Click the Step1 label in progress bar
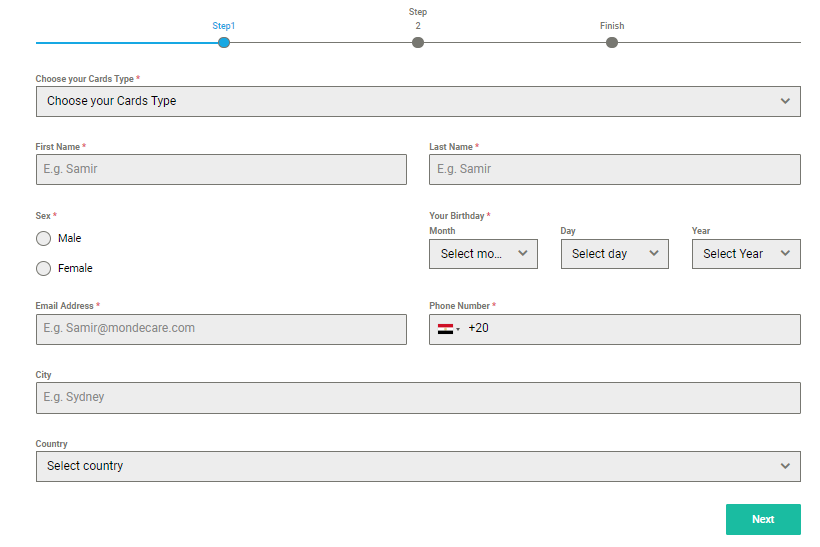Viewport: 820px width, 547px height. click(224, 26)
